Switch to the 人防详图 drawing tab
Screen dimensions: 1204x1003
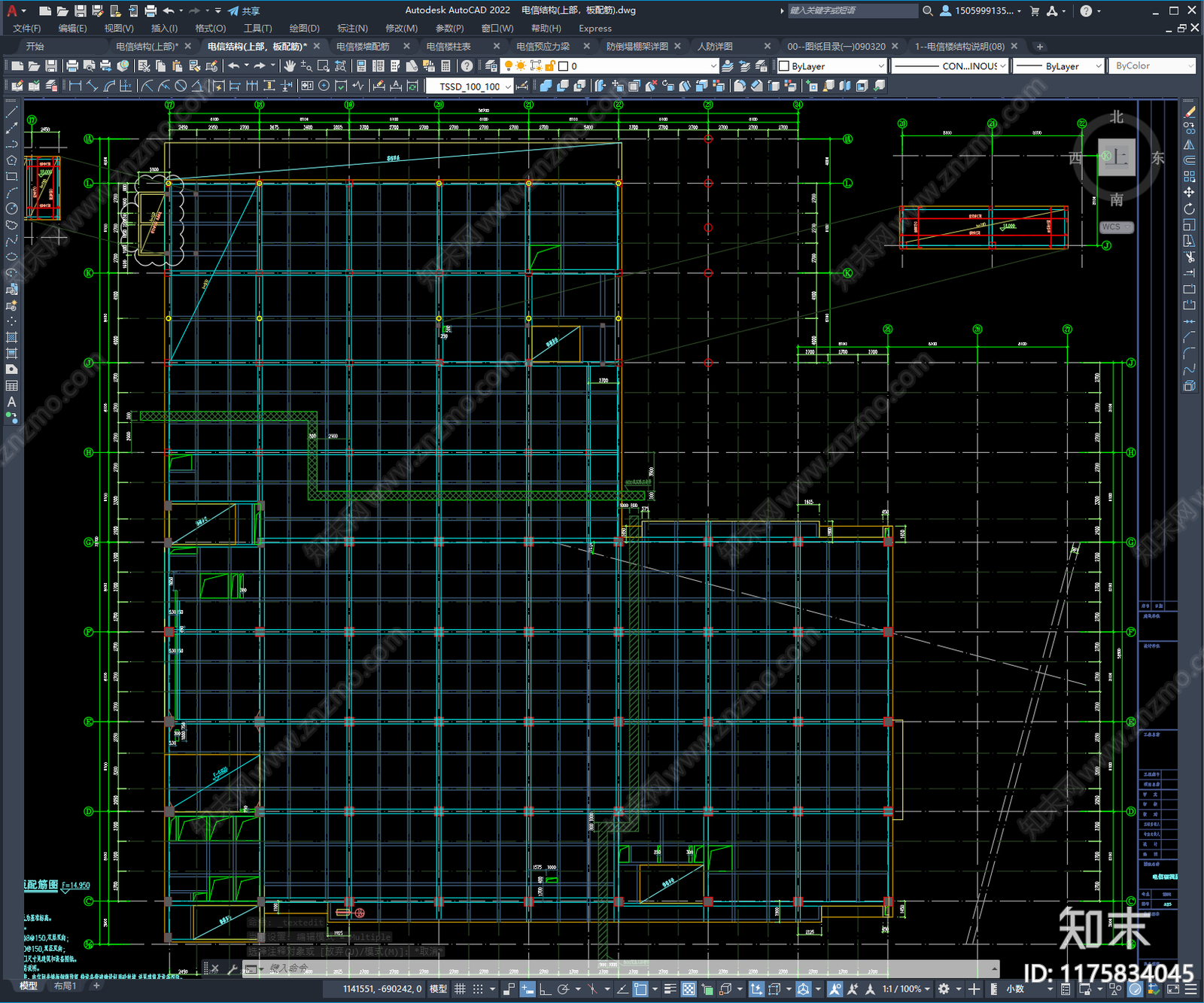pos(715,46)
